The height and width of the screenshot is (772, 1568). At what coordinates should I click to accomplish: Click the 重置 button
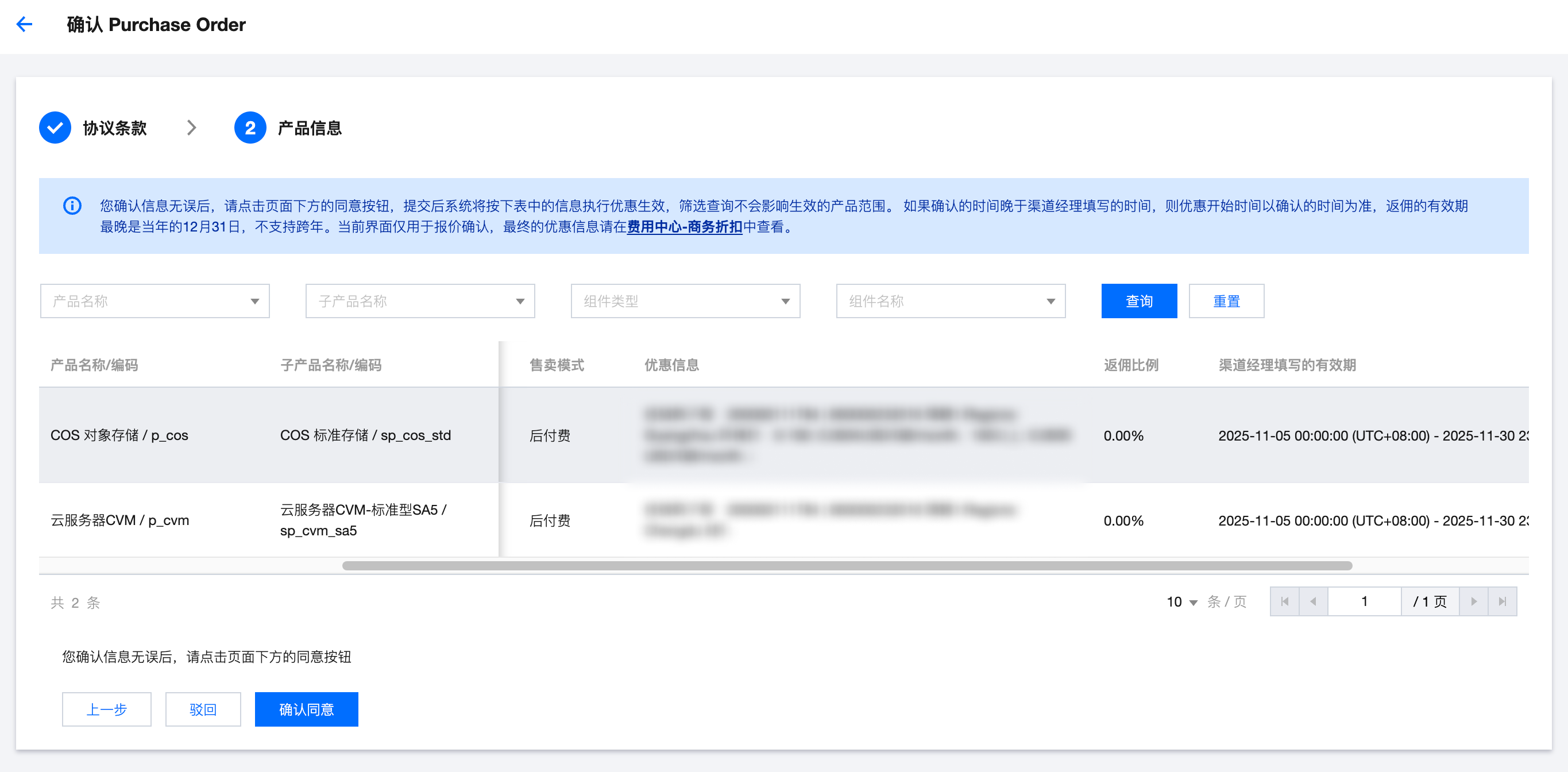coord(1226,301)
